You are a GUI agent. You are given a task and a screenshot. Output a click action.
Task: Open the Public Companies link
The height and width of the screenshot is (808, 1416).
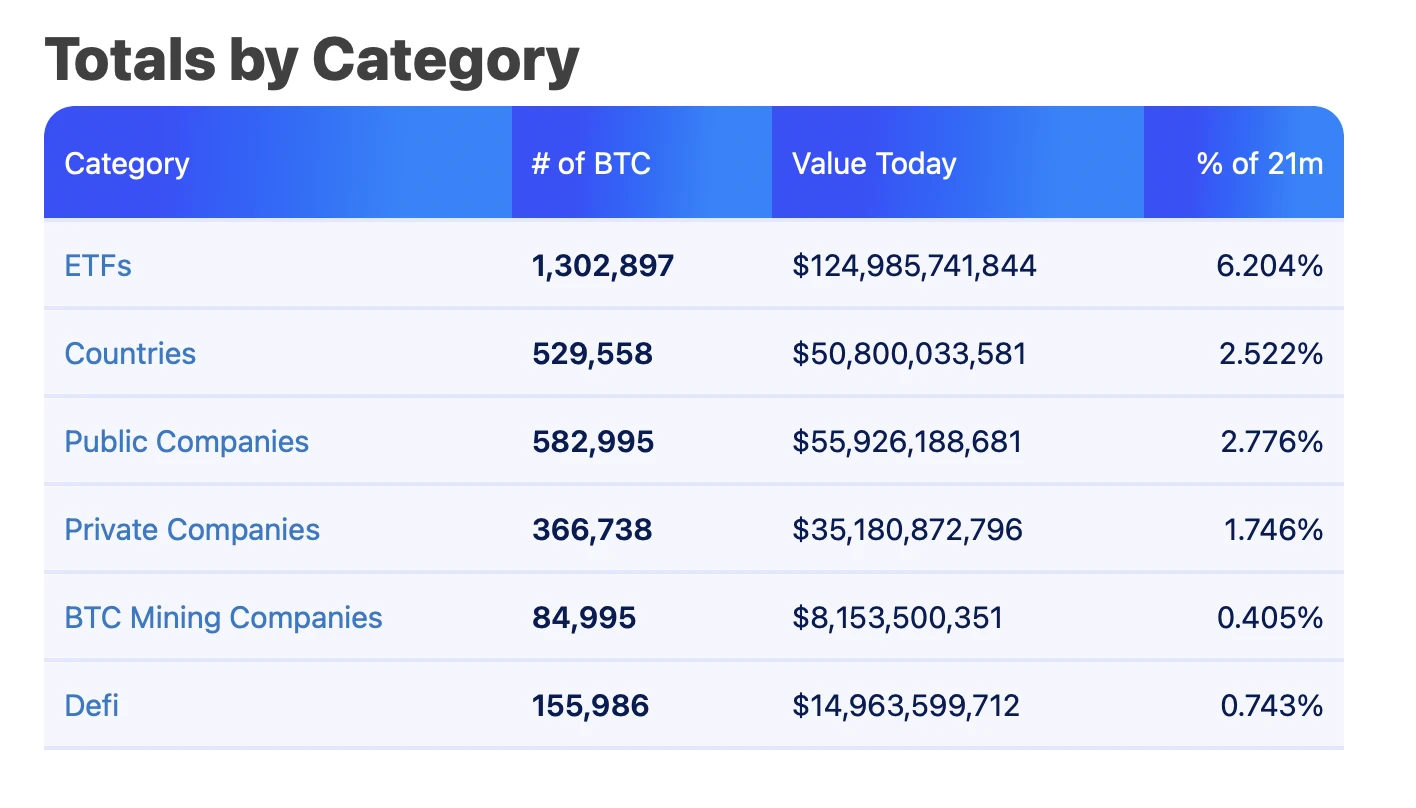click(186, 442)
